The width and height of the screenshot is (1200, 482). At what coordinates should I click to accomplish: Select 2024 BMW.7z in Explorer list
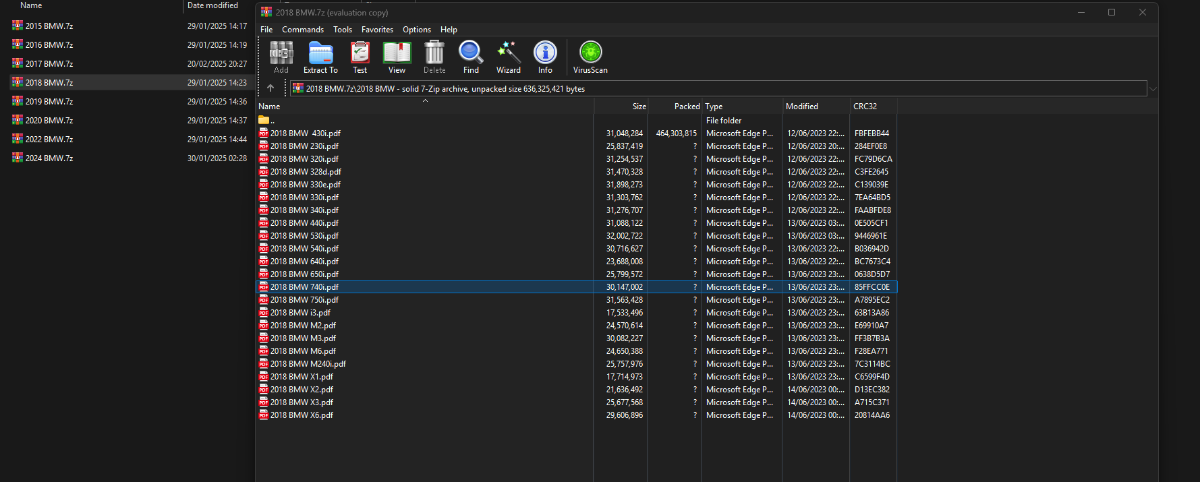[x=48, y=158]
